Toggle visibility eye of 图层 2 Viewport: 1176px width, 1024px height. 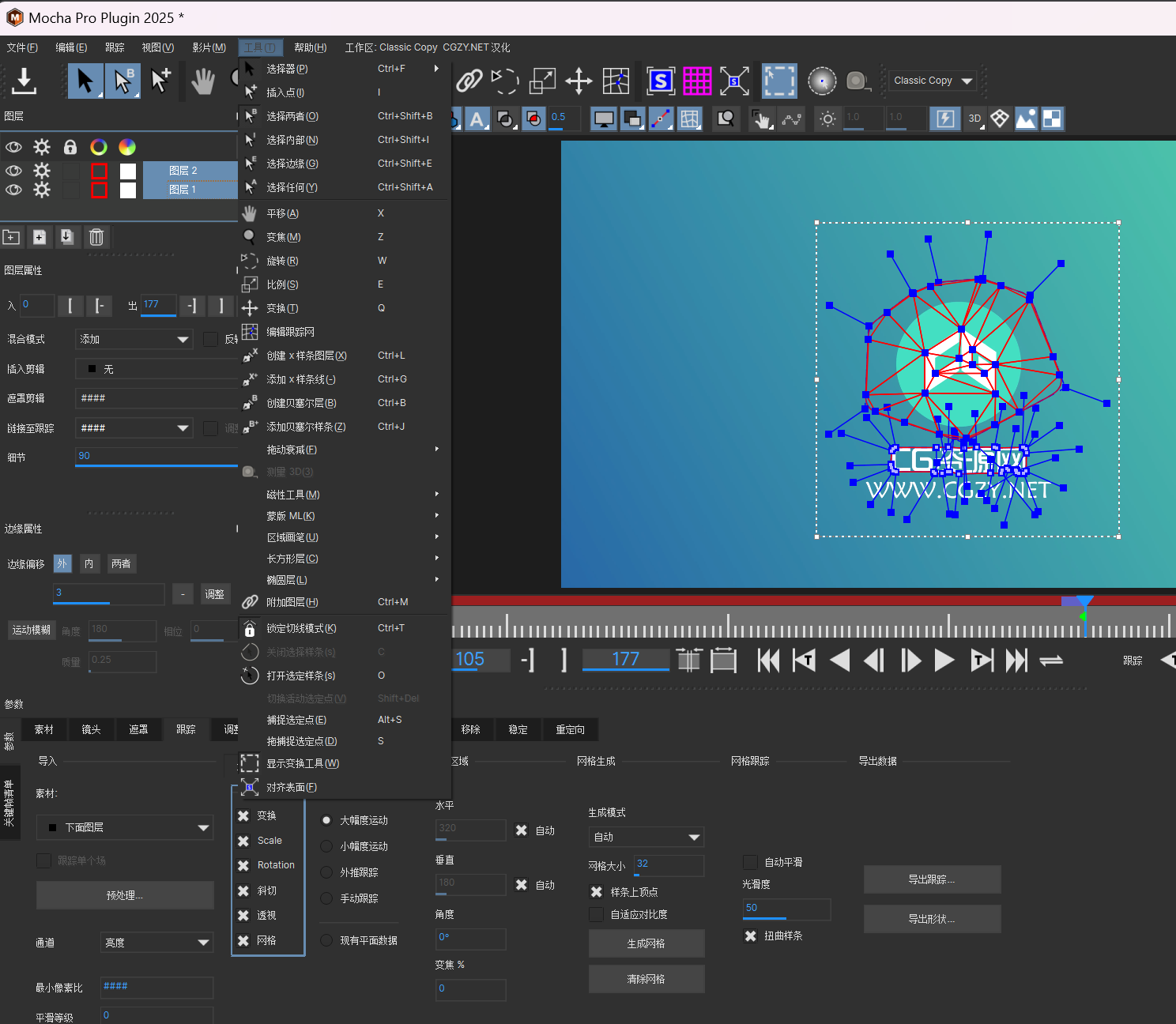pyautogui.click(x=13, y=171)
